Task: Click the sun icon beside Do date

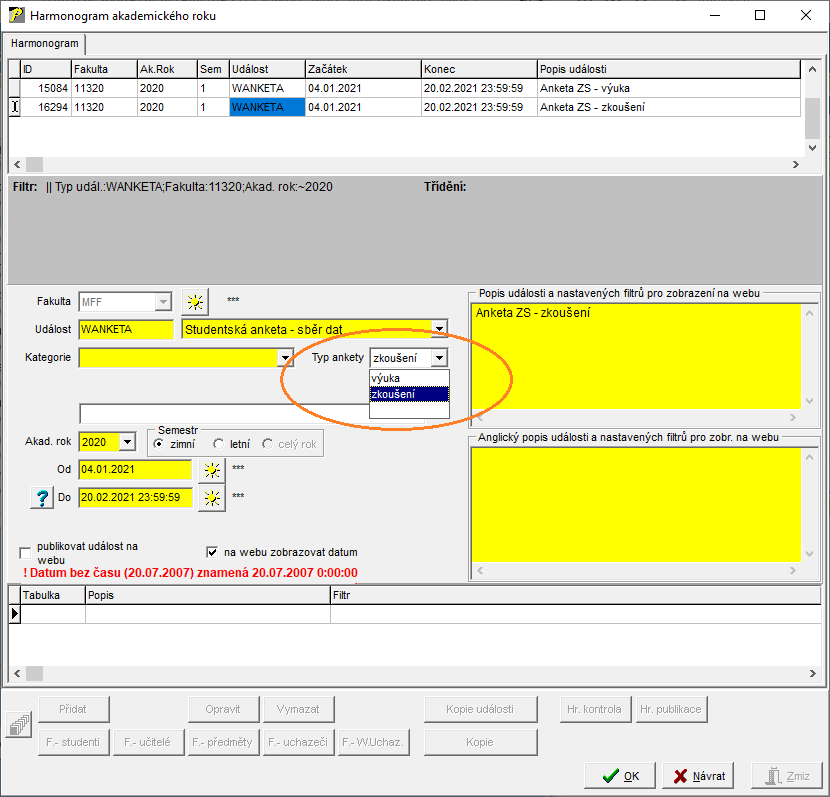Action: point(211,497)
